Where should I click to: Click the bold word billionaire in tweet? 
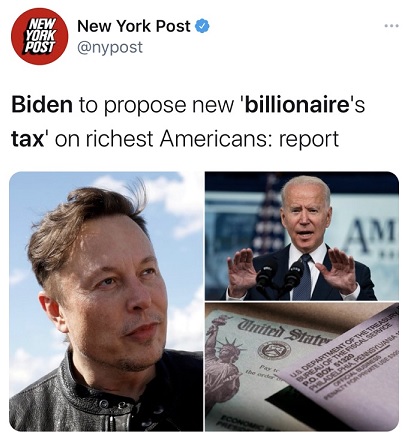pyautogui.click(x=297, y=104)
